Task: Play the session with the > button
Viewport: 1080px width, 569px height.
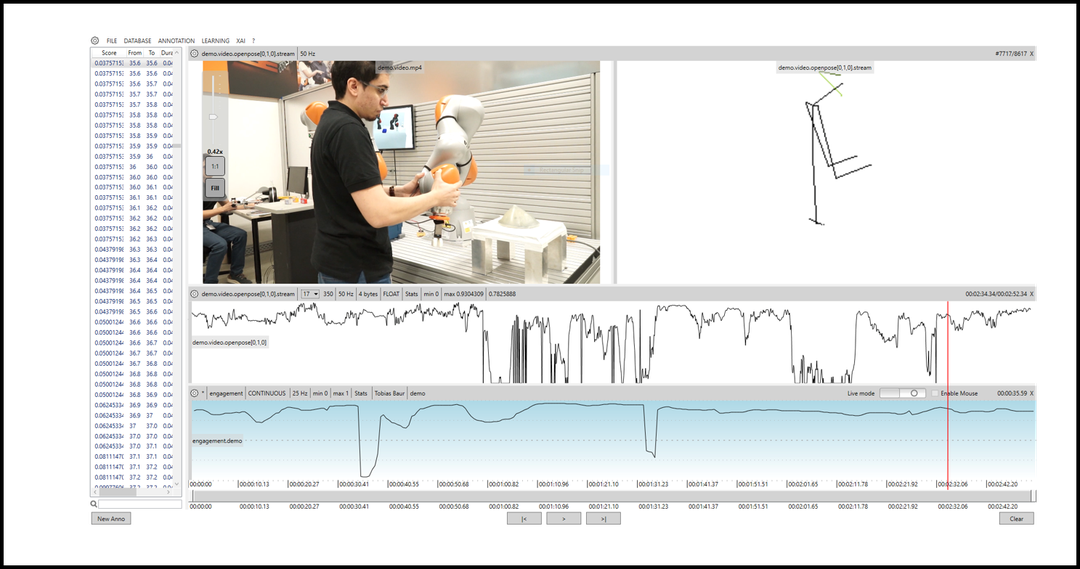Action: click(563, 519)
